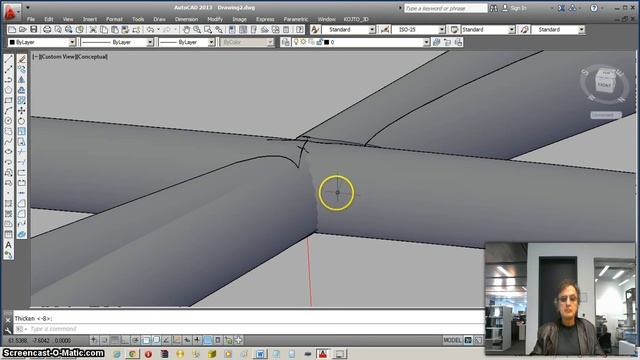640x360 pixels.
Task: Open the File menu
Action: (31, 19)
